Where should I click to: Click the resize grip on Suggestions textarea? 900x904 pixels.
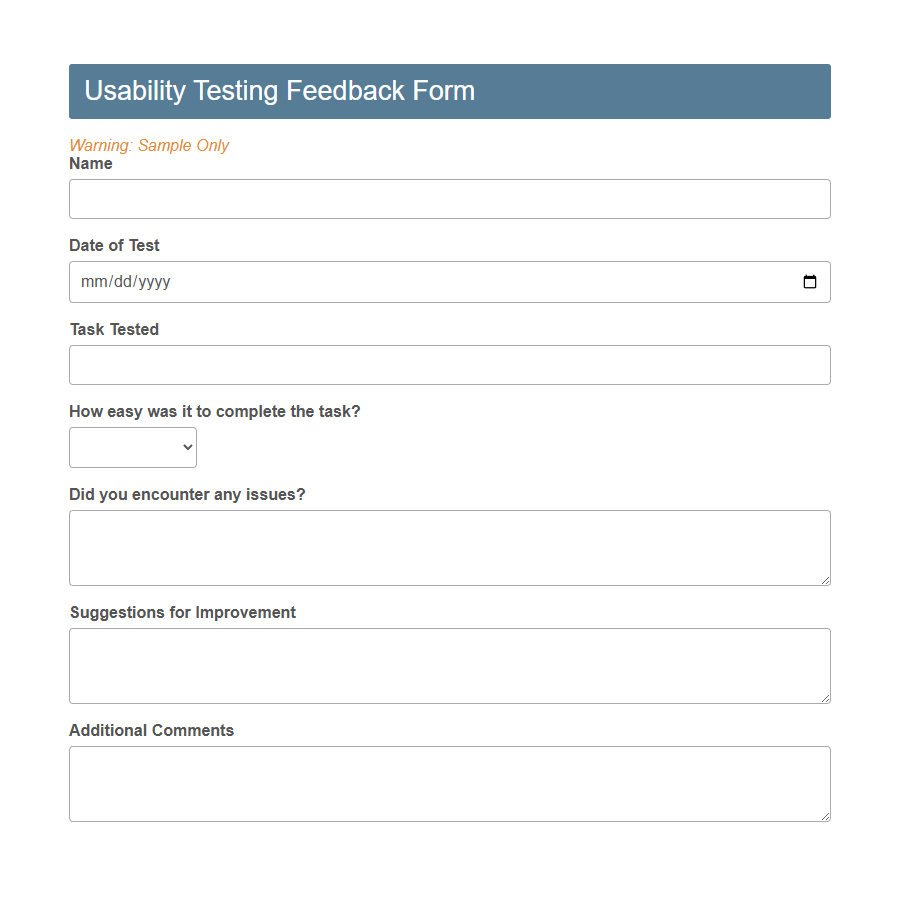(825, 699)
